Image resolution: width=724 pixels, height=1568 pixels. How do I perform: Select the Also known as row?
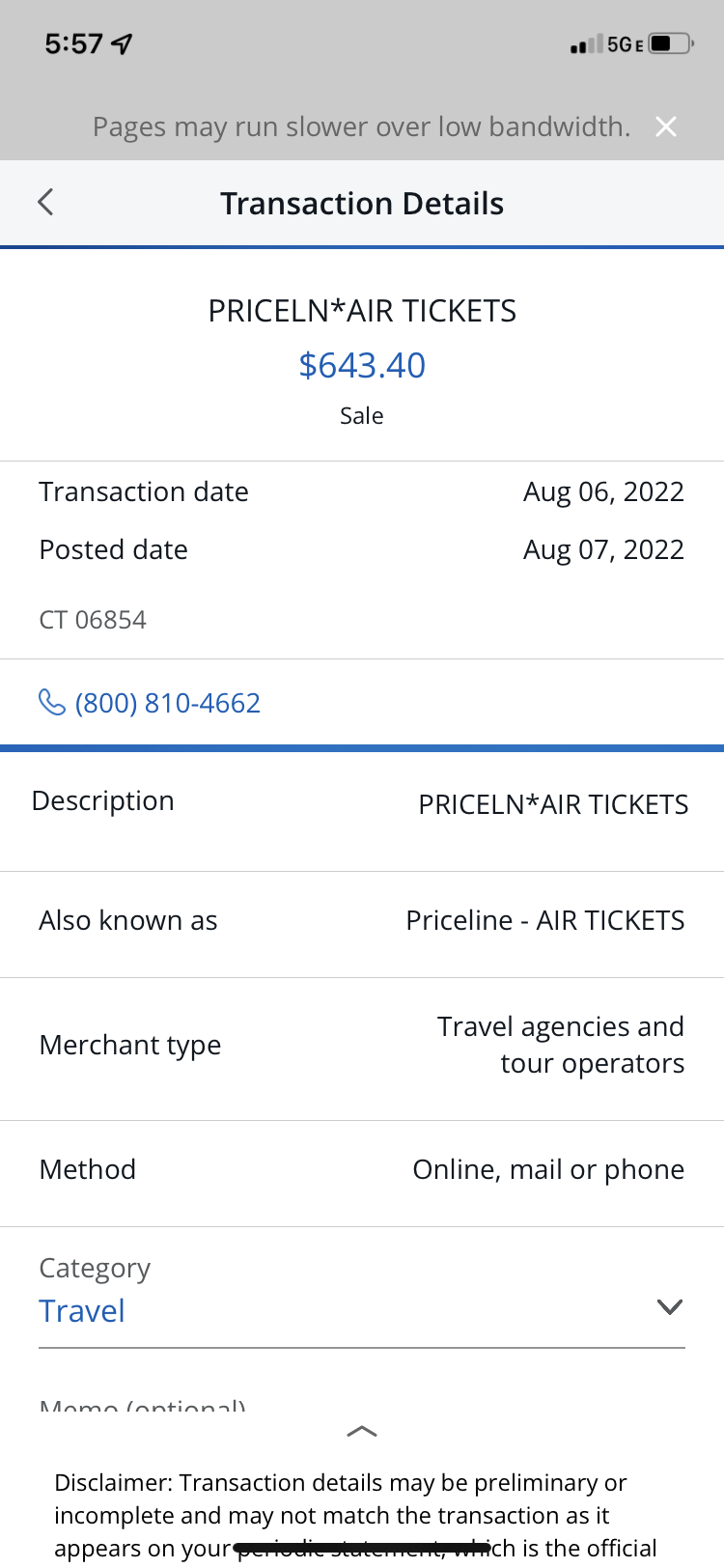click(x=362, y=921)
